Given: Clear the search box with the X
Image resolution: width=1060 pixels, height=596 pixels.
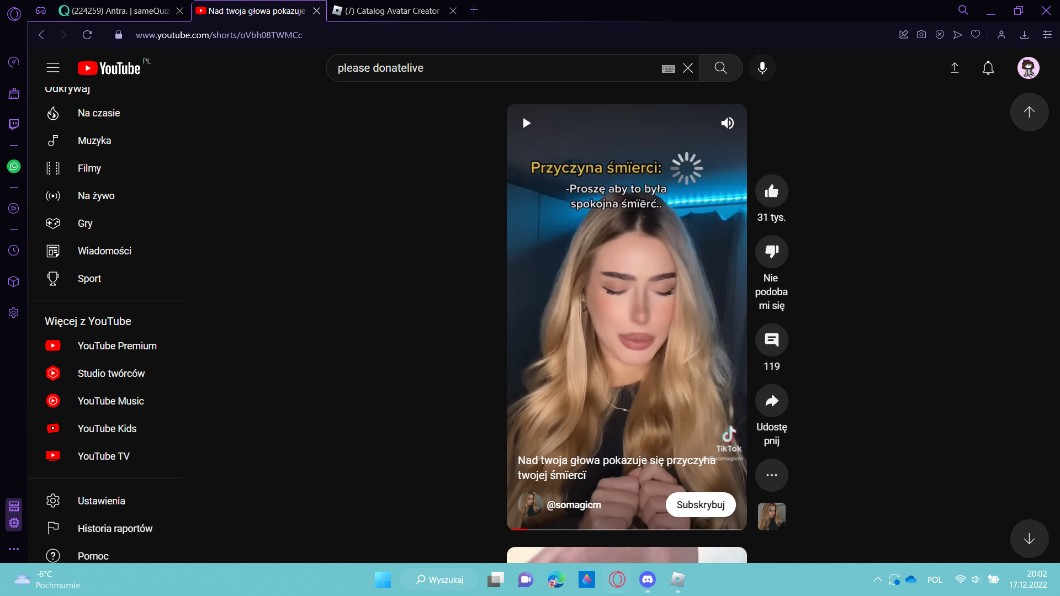Looking at the screenshot, I should coord(688,68).
